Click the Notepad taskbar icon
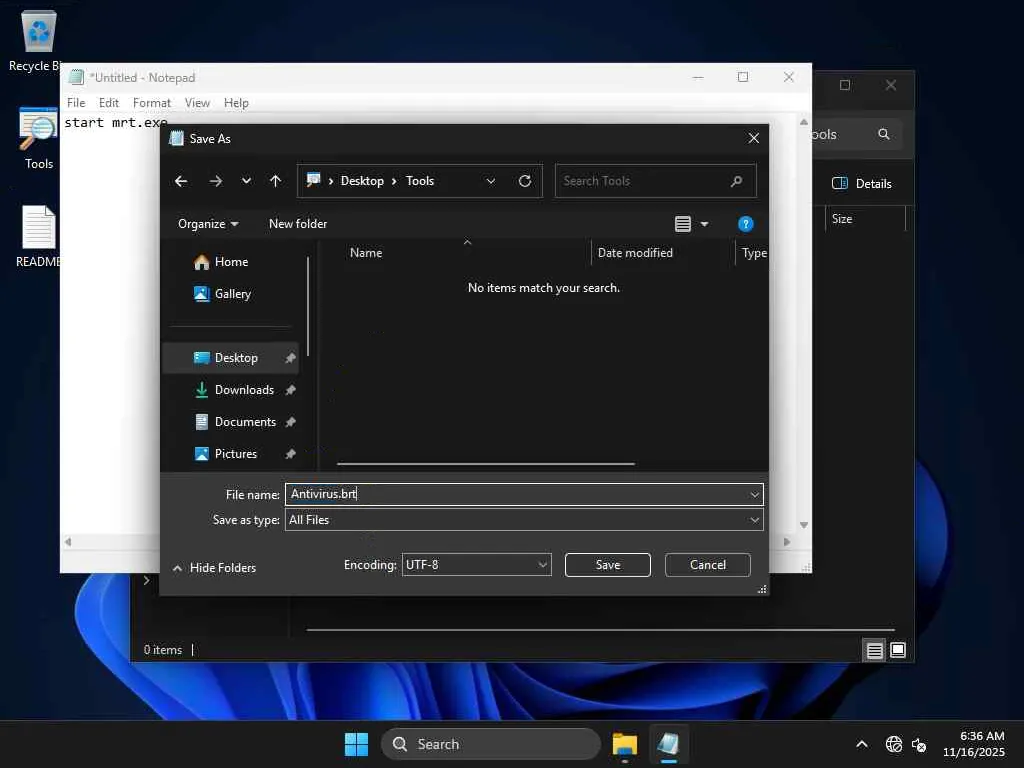The height and width of the screenshot is (768, 1024). pos(669,744)
